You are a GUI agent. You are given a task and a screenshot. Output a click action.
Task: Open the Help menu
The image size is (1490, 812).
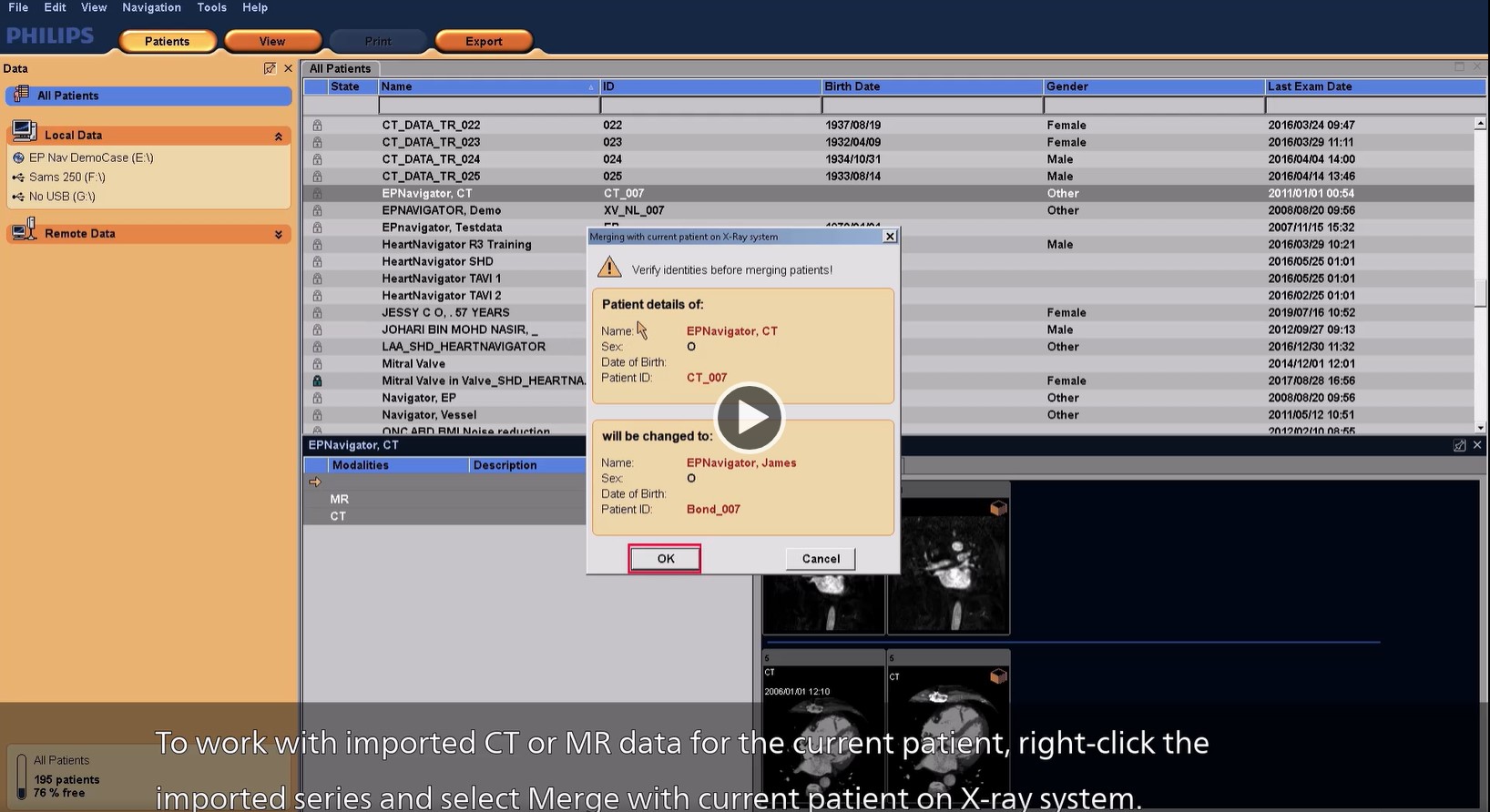(x=255, y=7)
